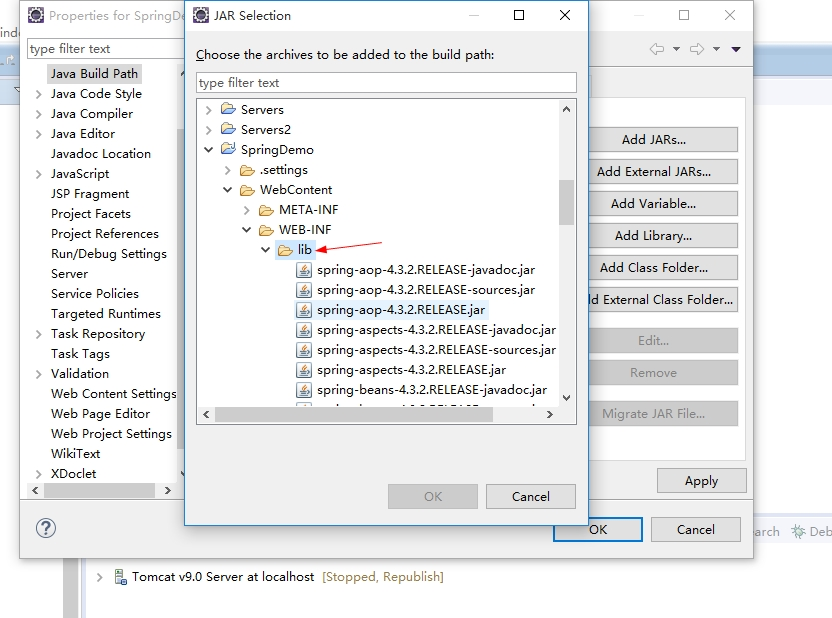The height and width of the screenshot is (618, 832).
Task: Click the Add External Class Folder... button
Action: [663, 300]
